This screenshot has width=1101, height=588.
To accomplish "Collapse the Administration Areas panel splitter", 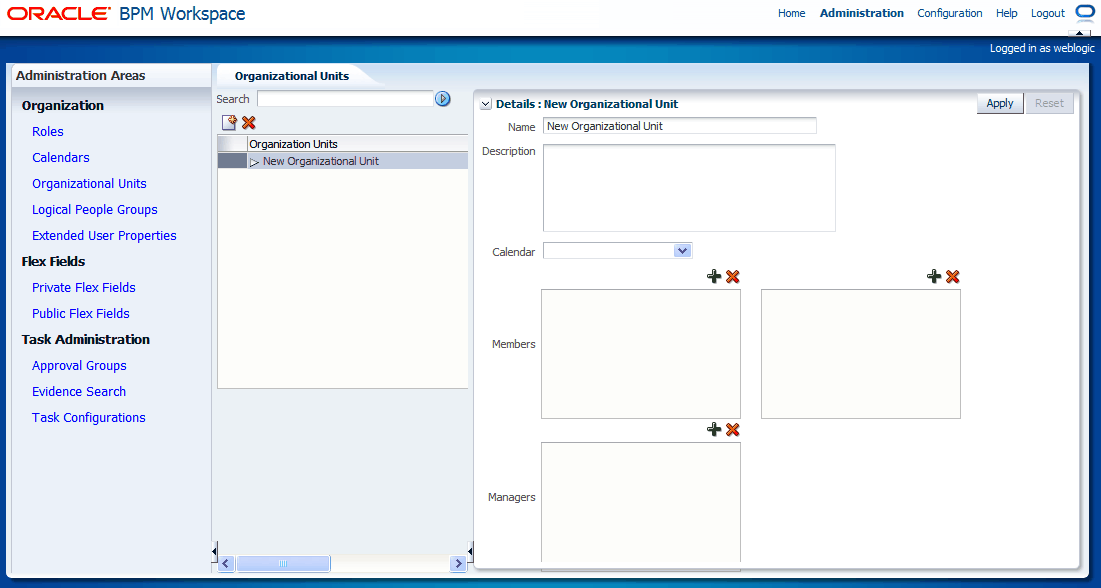I will (214, 553).
